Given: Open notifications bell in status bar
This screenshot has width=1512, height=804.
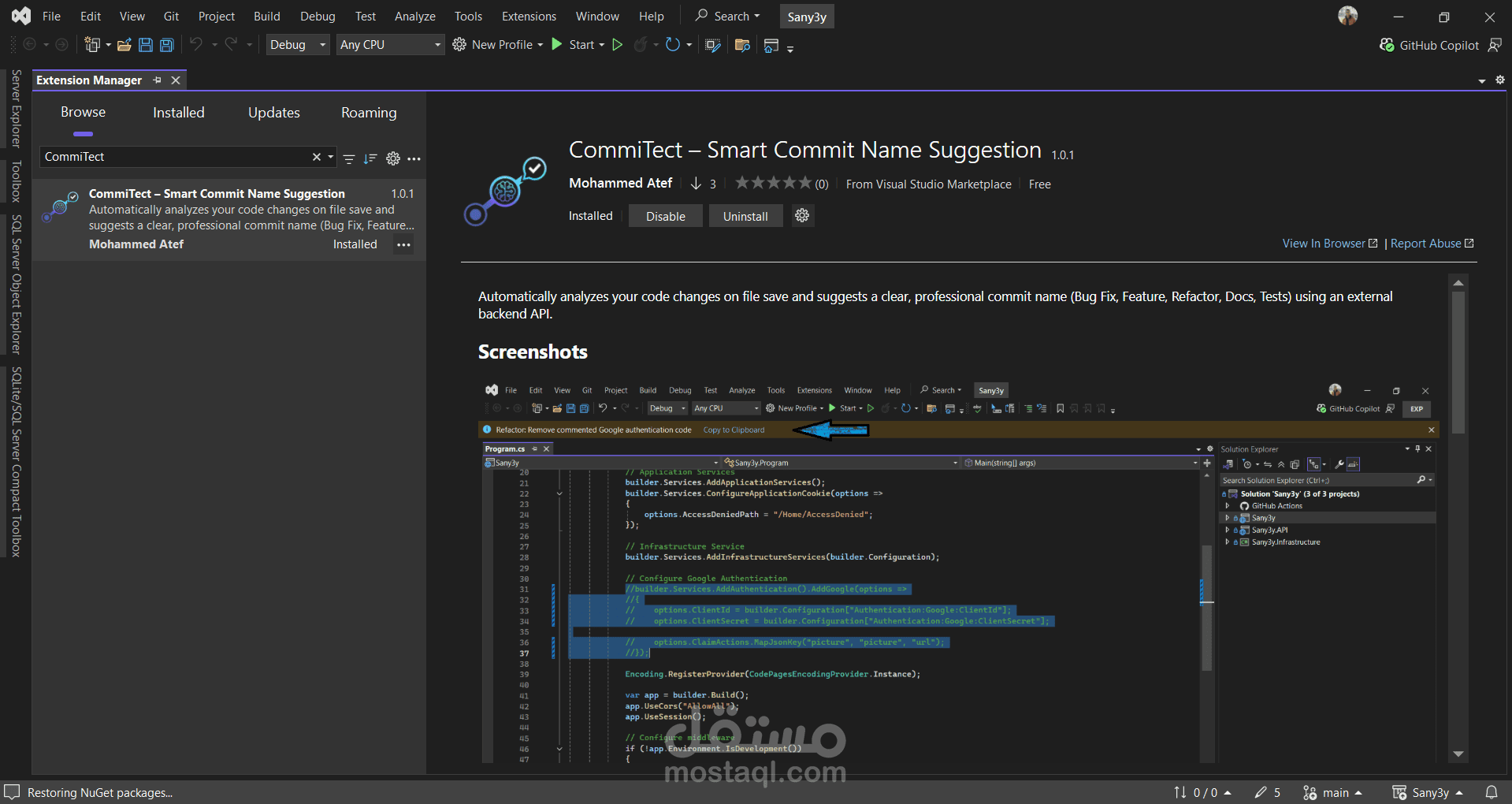Looking at the screenshot, I should [1491, 792].
